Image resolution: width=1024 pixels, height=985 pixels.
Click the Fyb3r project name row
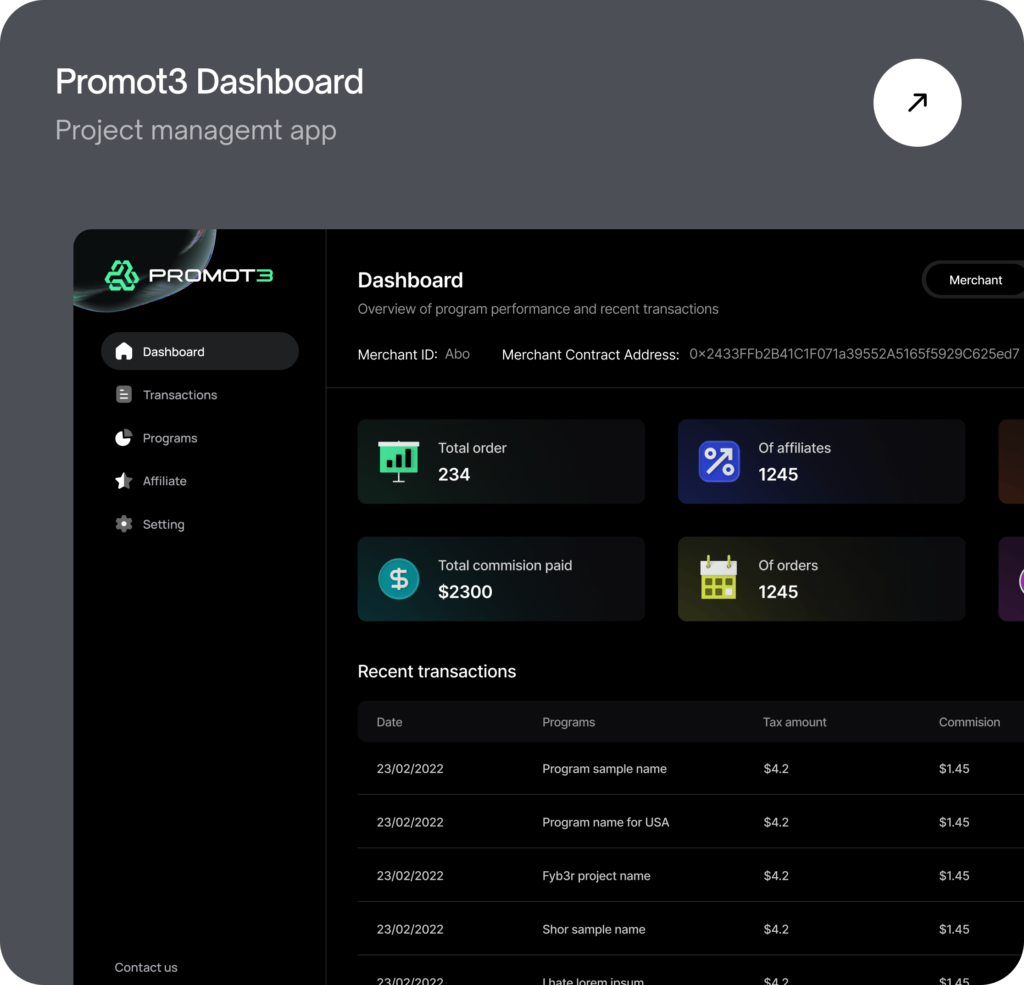tap(596, 876)
